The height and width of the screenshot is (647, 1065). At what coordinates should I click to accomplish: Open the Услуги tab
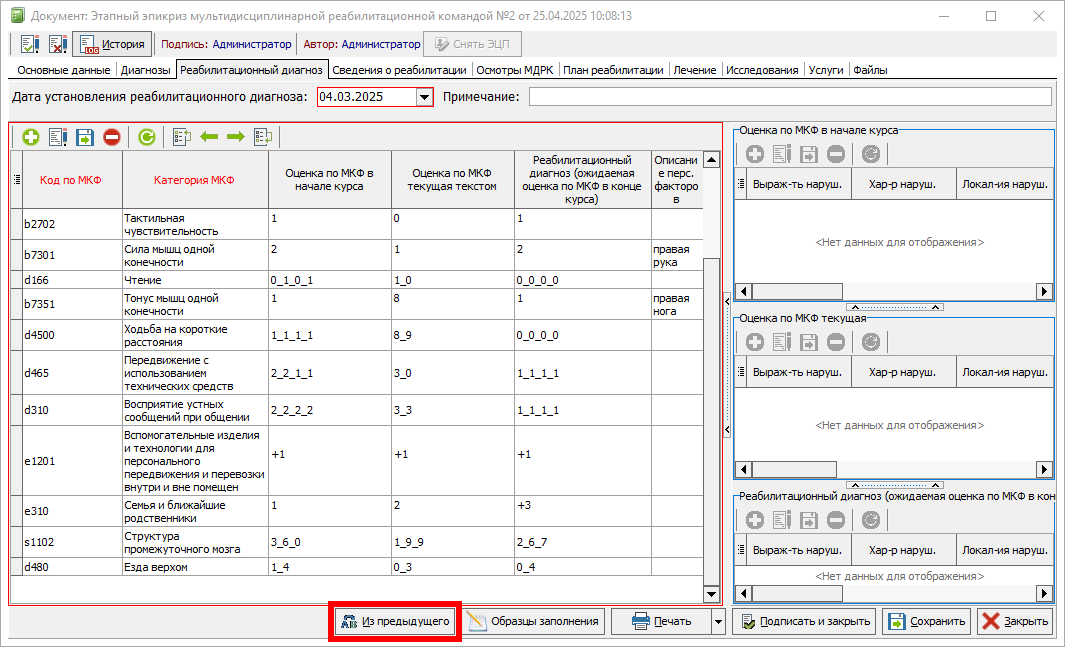(826, 70)
